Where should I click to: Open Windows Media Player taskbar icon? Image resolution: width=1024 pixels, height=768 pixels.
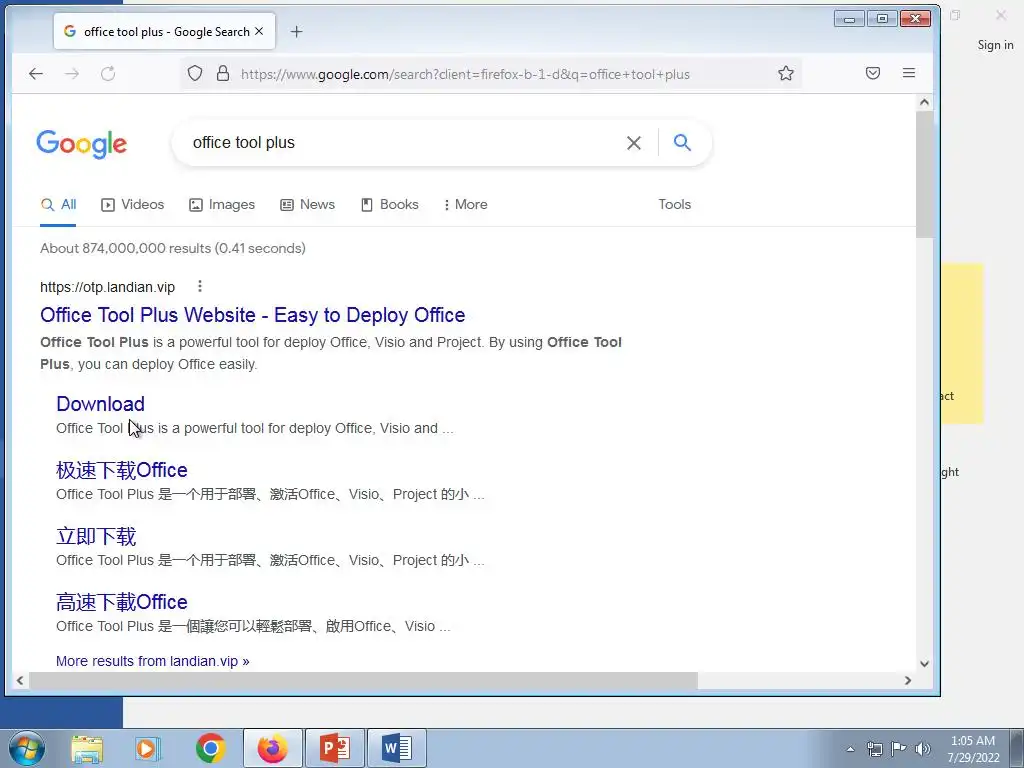(x=148, y=748)
